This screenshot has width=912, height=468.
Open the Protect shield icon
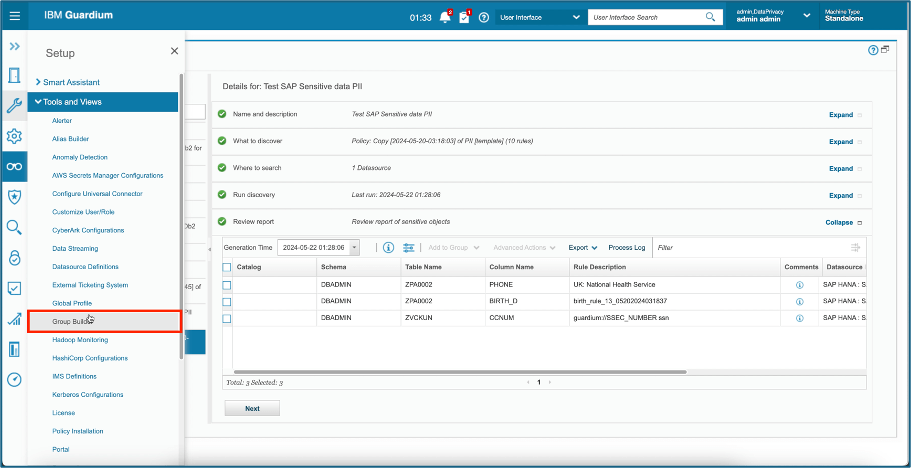pos(15,197)
